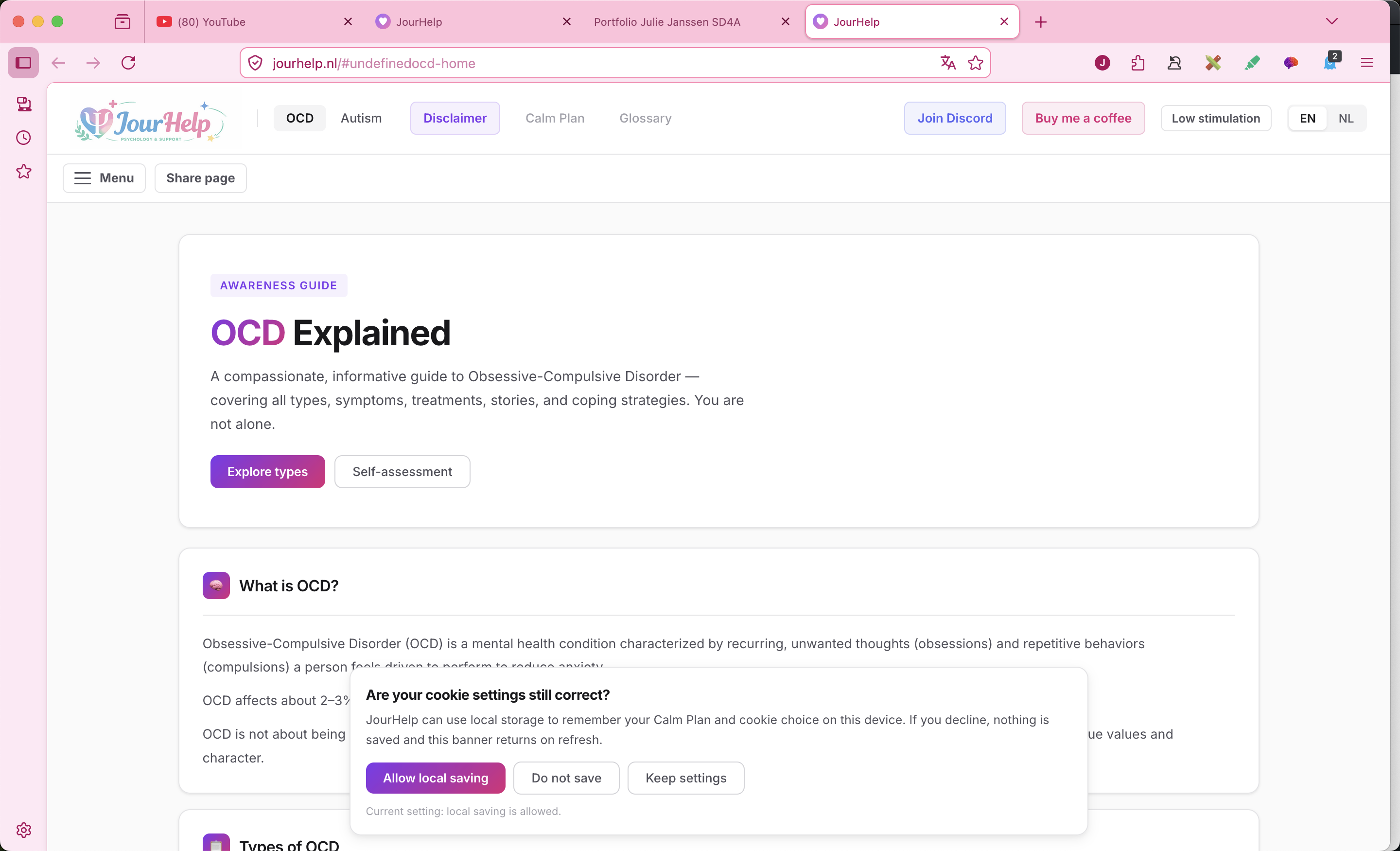Open the Glossary nav item

point(646,118)
